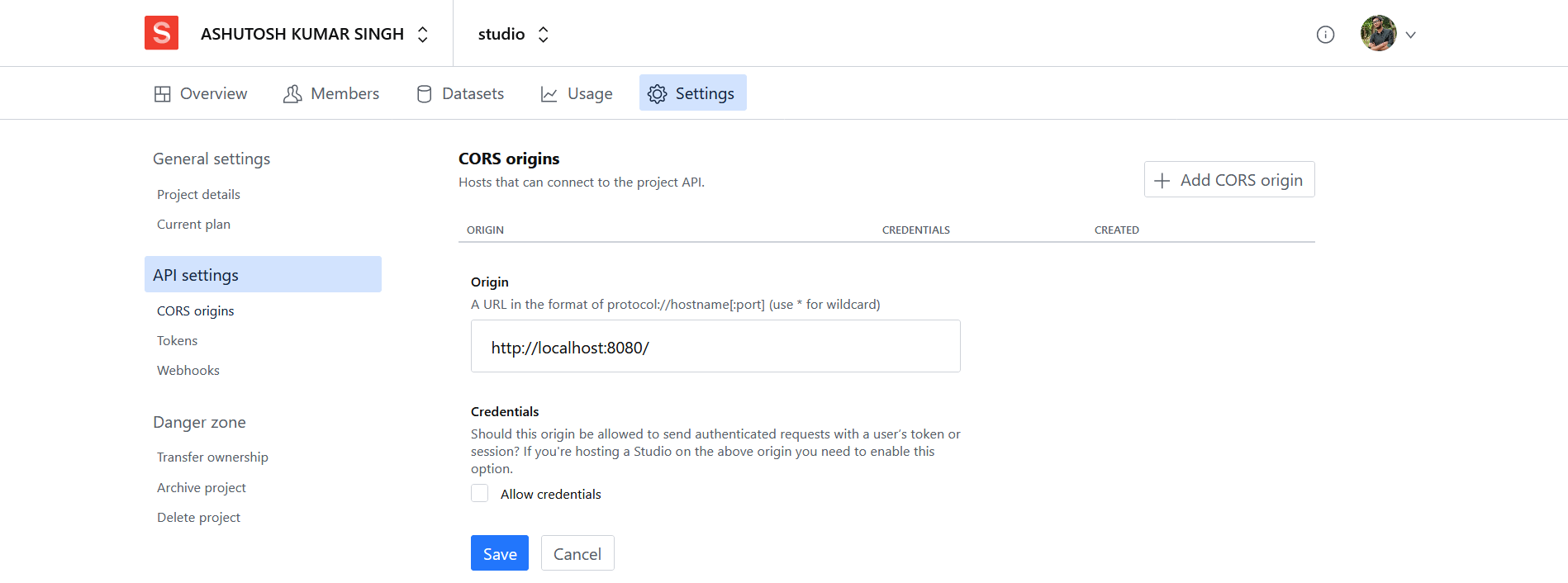
Task: Click the Members people icon
Action: point(292,93)
